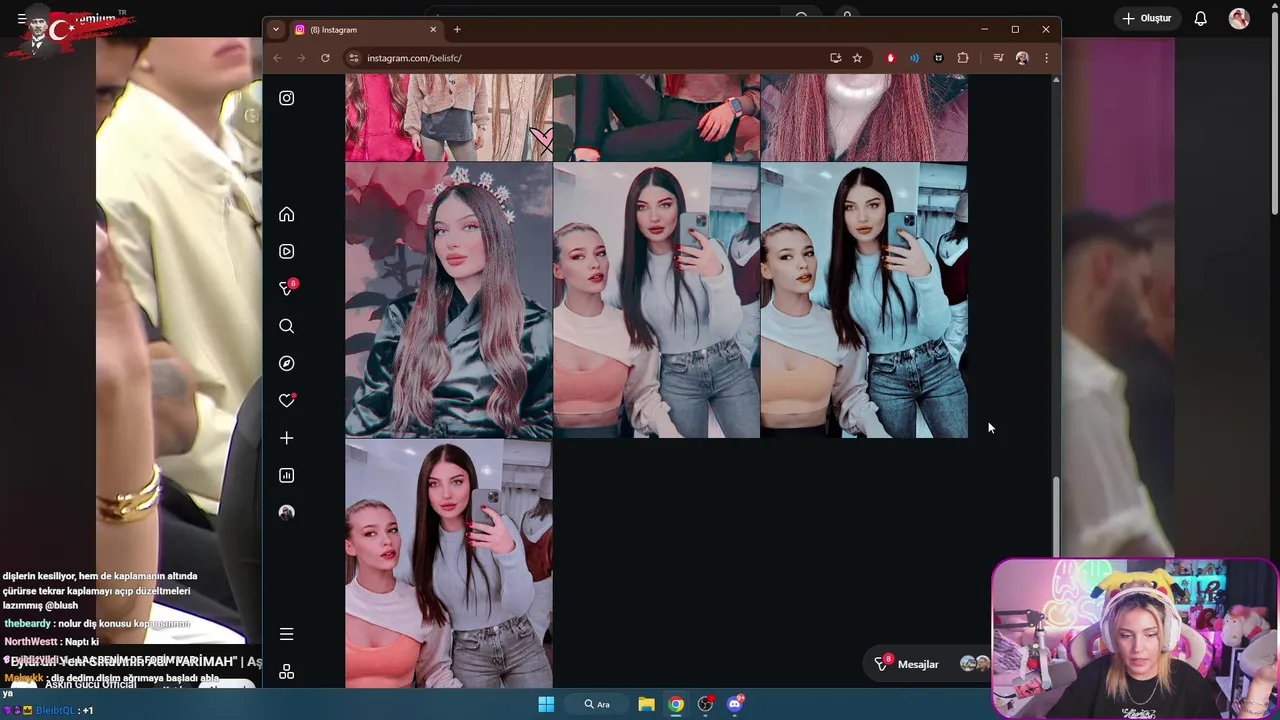View site information for instagram.com
The width and height of the screenshot is (1280, 720).
pyautogui.click(x=353, y=58)
